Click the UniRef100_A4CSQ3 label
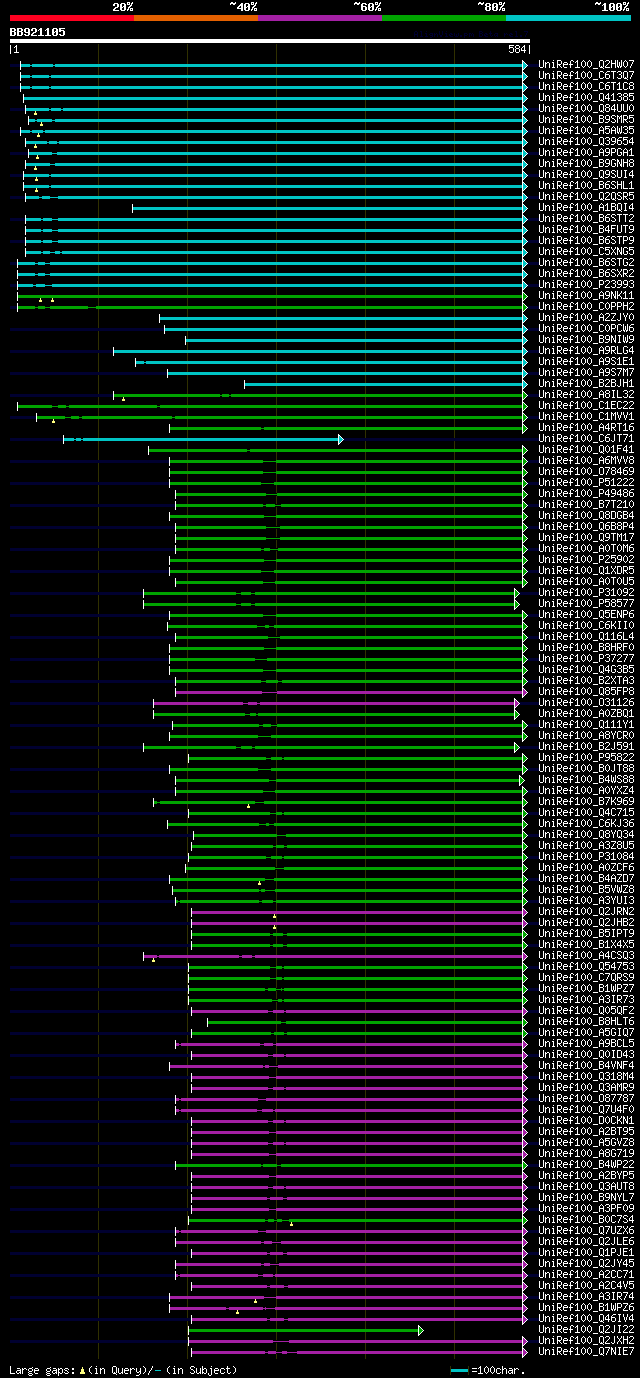 (586, 956)
